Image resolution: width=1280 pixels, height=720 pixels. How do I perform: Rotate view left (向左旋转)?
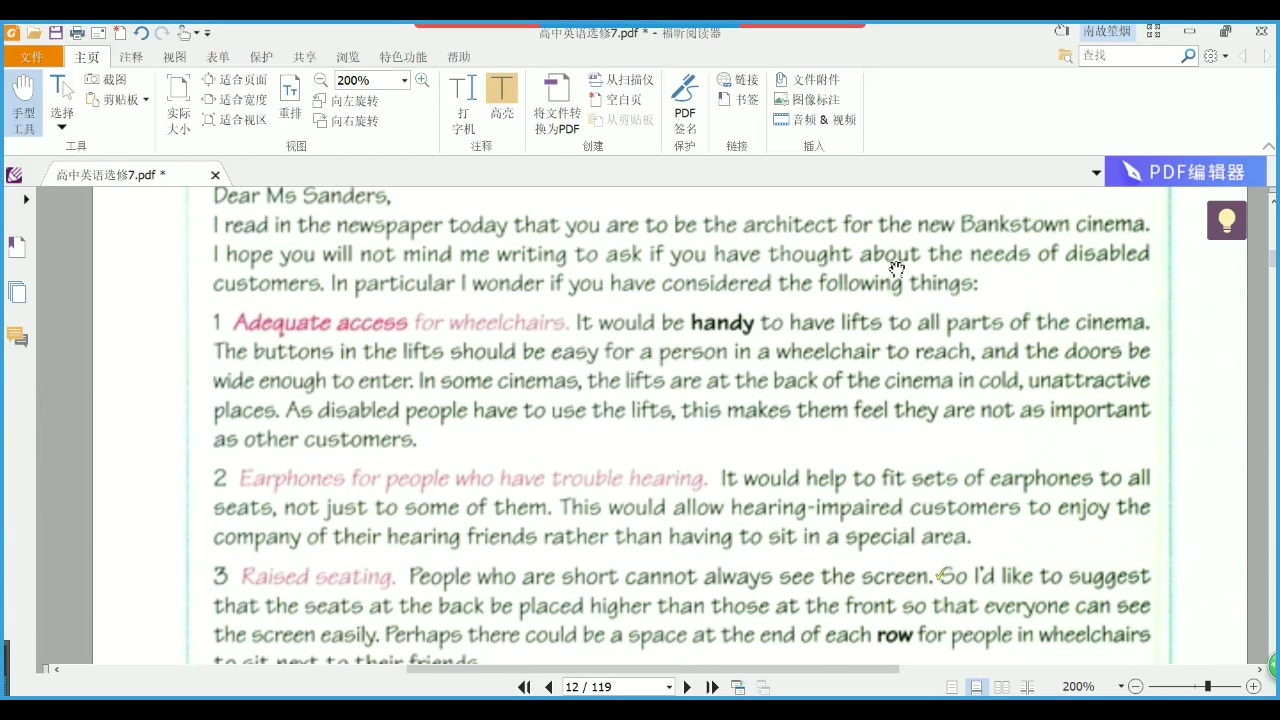tap(346, 100)
